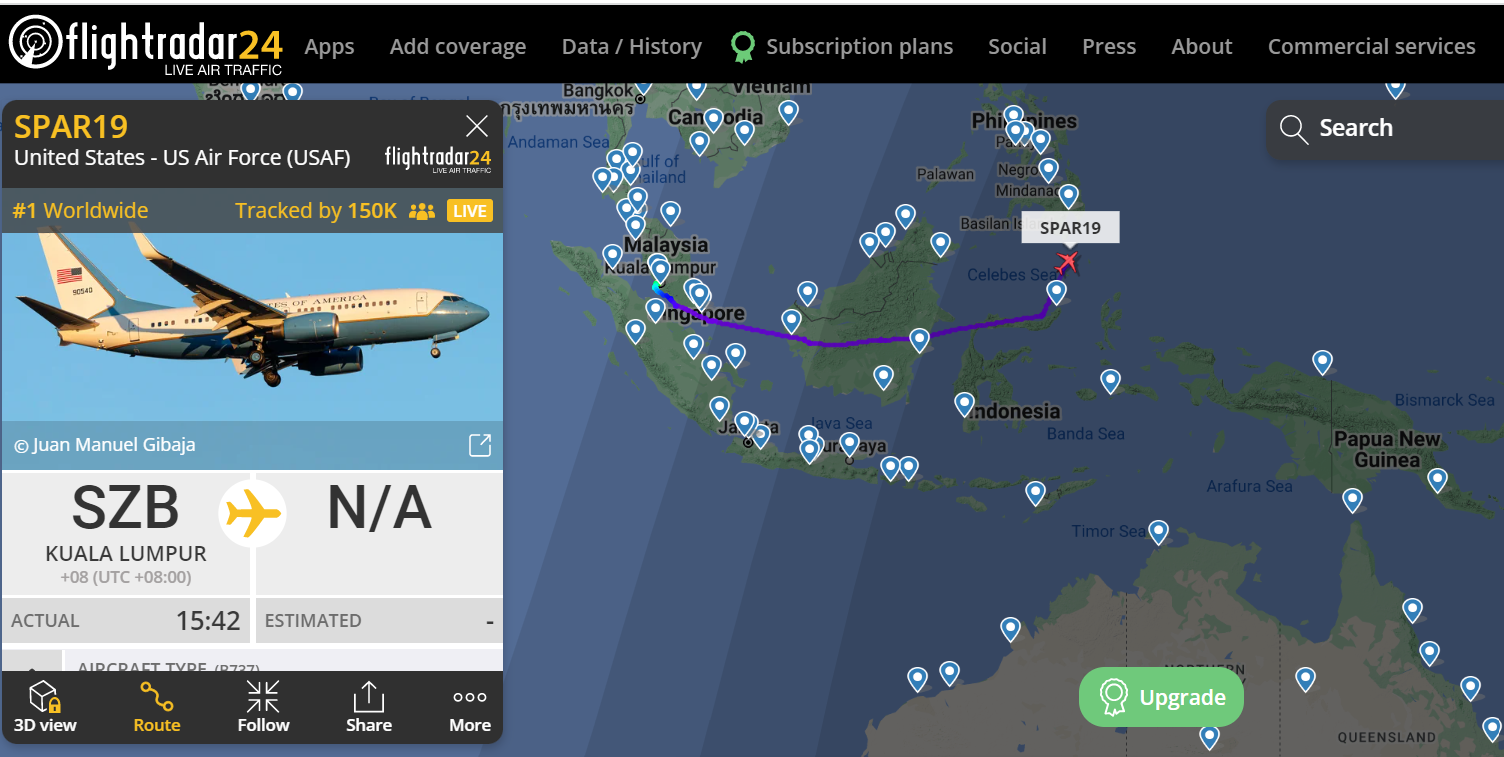Open the More options menu
The width and height of the screenshot is (1504, 757).
pyautogui.click(x=469, y=707)
